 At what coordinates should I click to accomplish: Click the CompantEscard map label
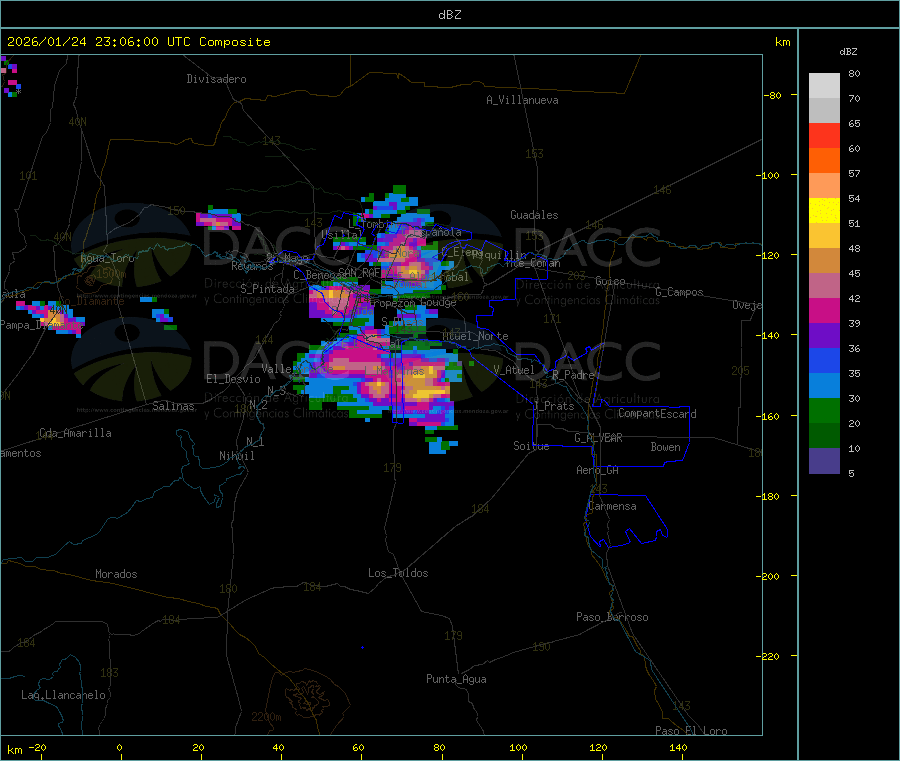click(x=657, y=414)
